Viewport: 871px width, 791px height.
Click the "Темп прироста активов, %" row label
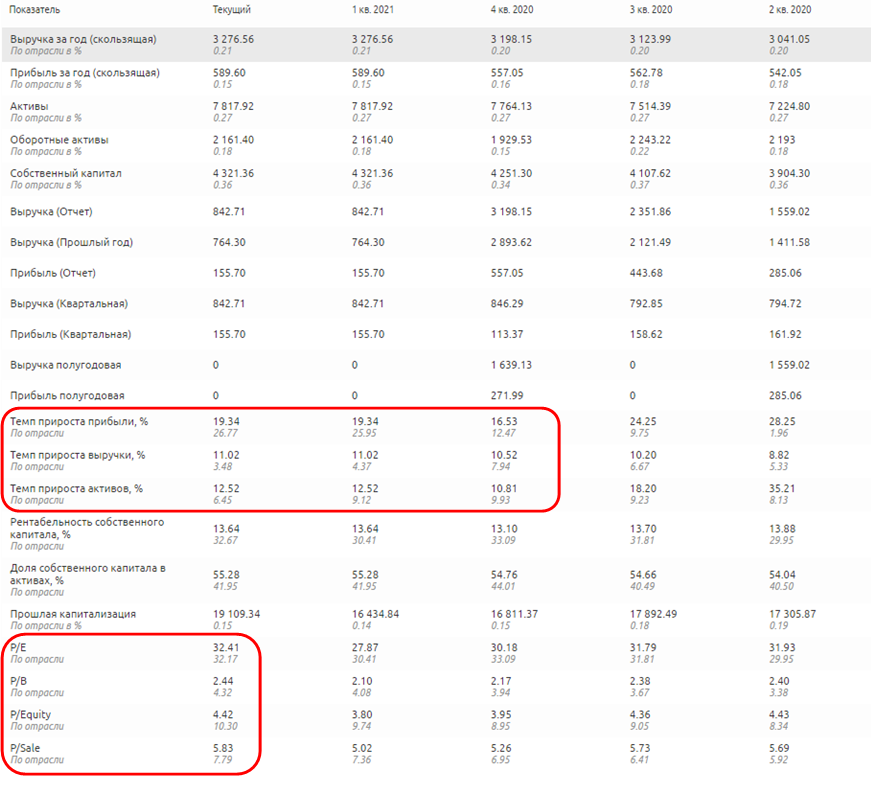pos(77,488)
